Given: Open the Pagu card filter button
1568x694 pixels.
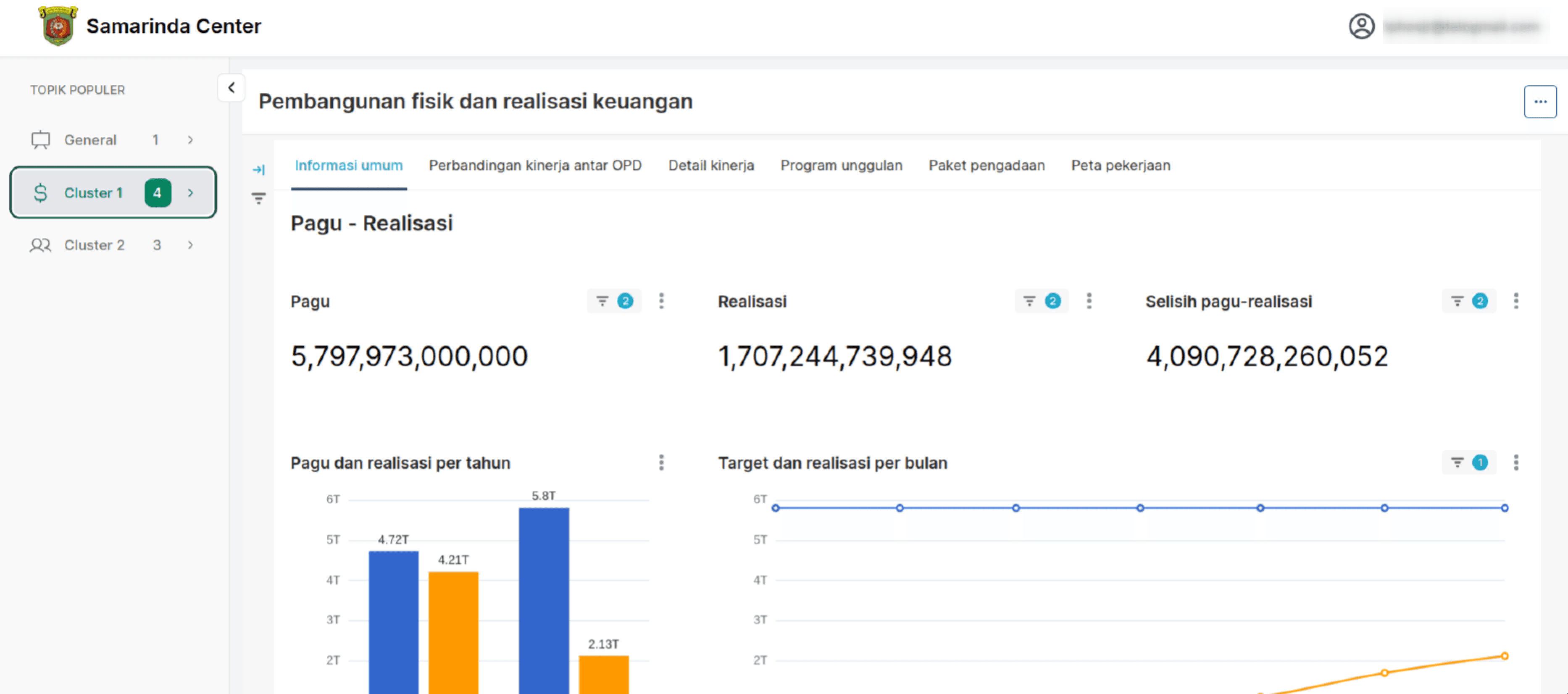Looking at the screenshot, I should coord(613,301).
